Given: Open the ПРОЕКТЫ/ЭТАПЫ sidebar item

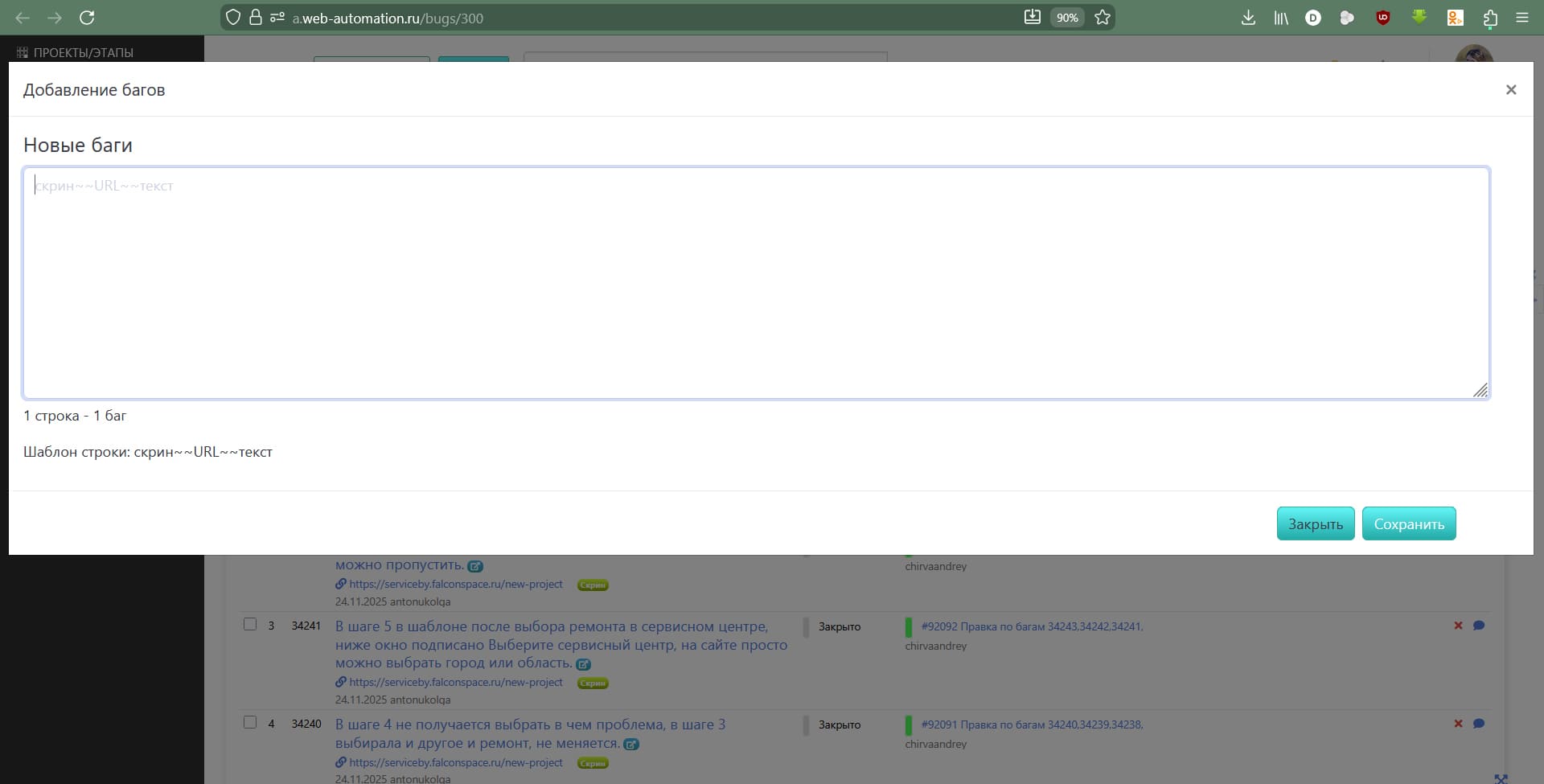Looking at the screenshot, I should coord(83,52).
